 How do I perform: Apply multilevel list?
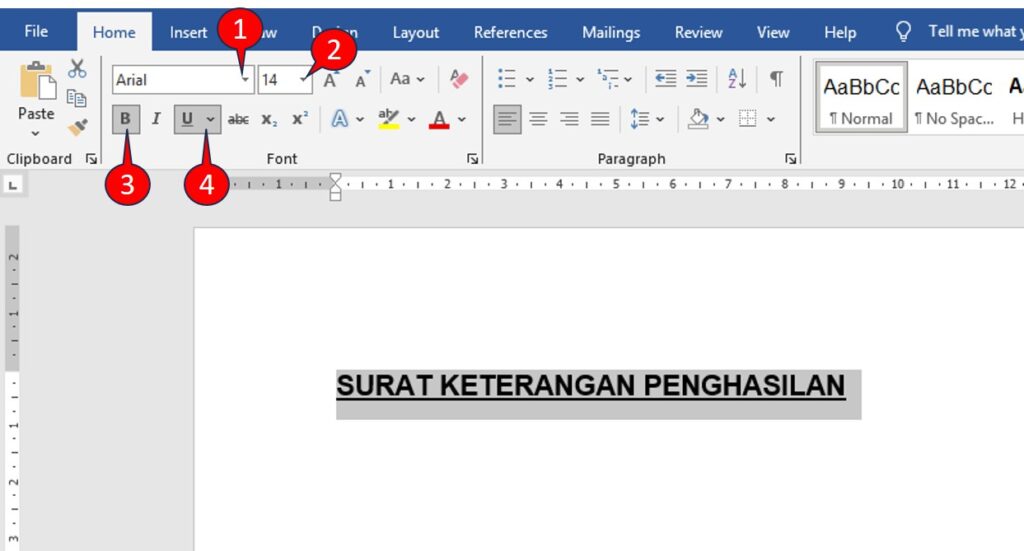point(607,80)
